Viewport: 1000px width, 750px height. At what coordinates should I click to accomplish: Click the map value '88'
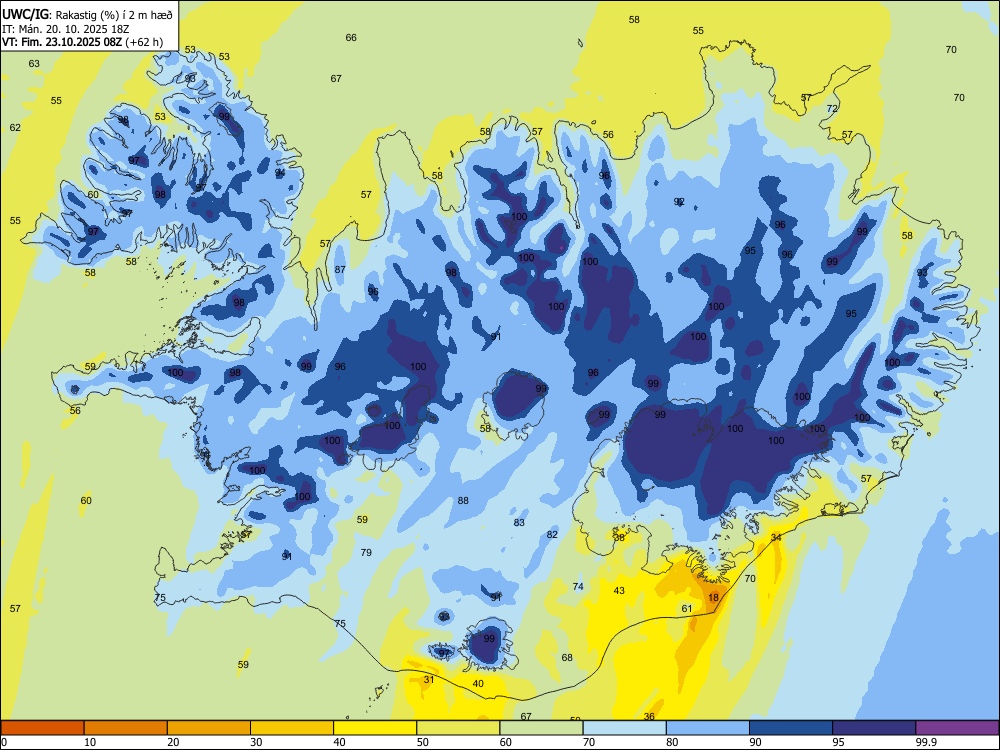coord(463,501)
